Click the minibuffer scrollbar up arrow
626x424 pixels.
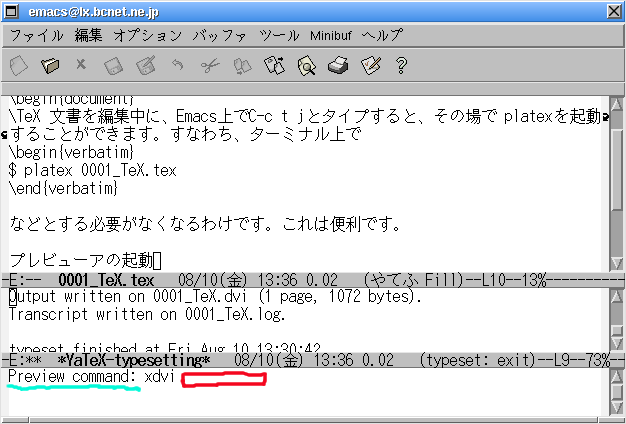click(616, 376)
